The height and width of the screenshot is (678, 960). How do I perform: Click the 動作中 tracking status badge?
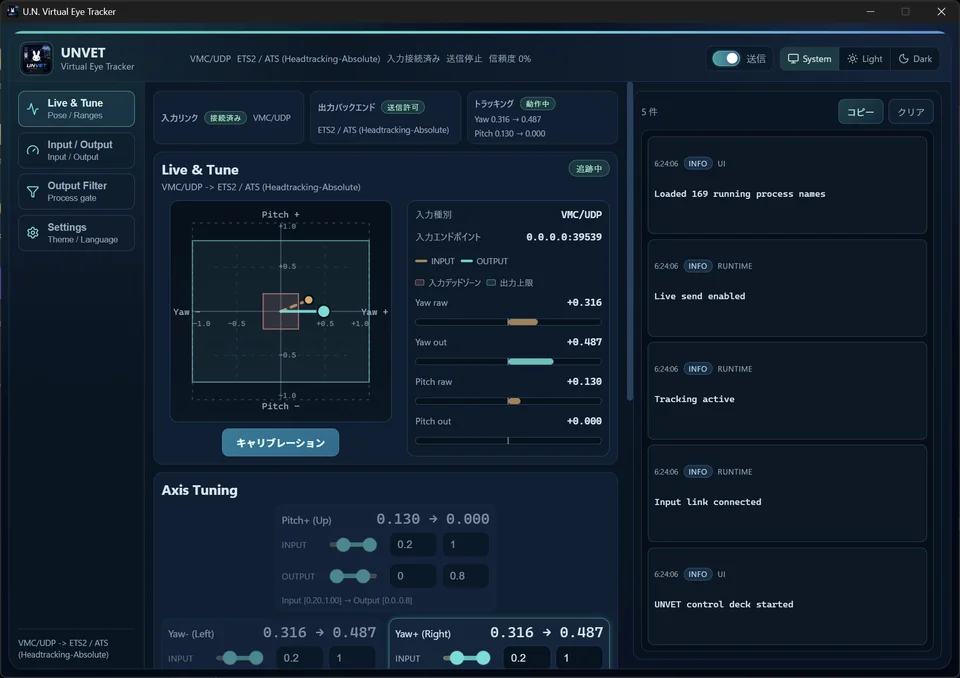[538, 104]
